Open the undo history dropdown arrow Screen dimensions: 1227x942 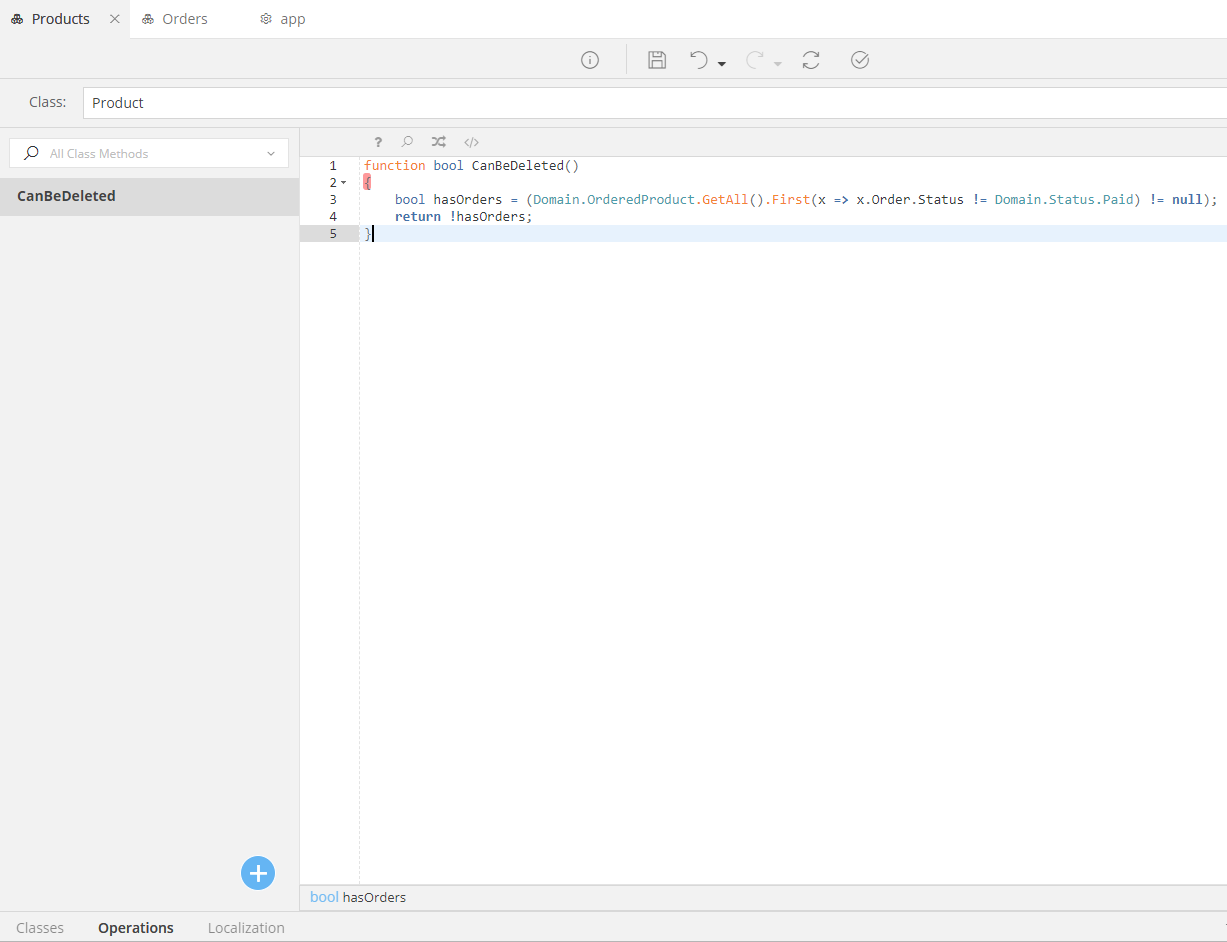(722, 64)
